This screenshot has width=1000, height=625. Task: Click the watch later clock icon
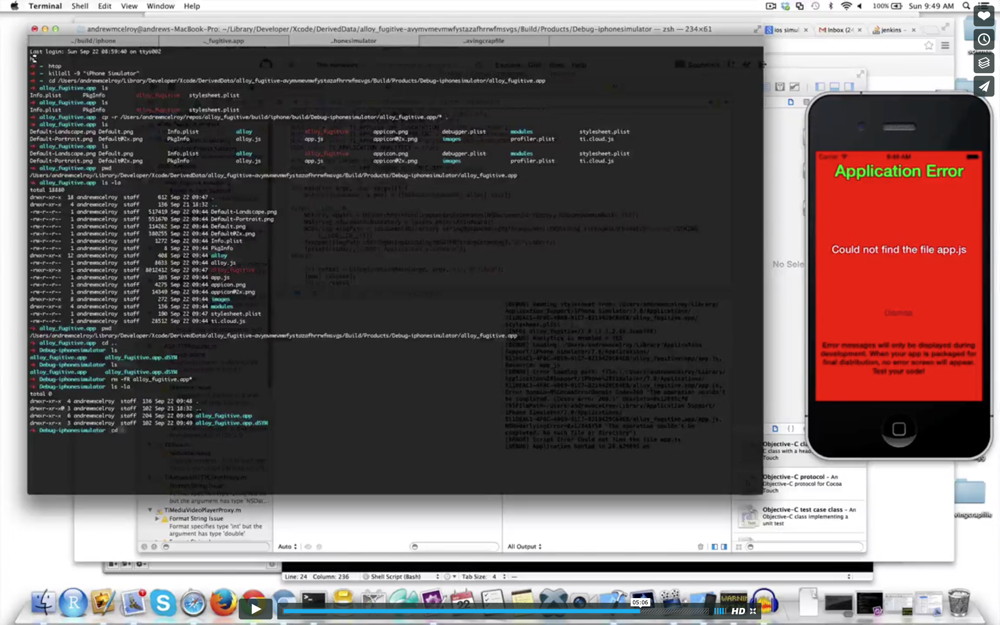point(984,39)
